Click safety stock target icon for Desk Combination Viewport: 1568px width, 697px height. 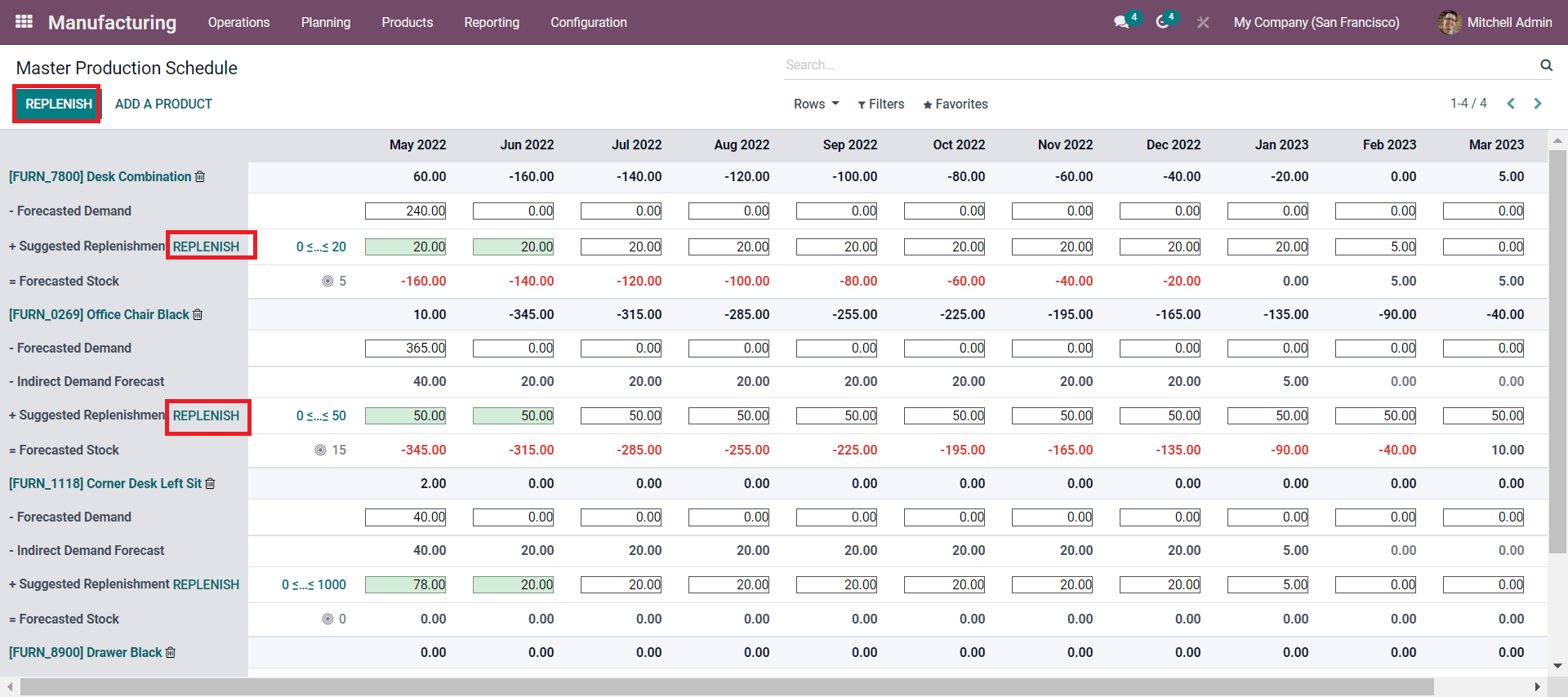coord(327,282)
